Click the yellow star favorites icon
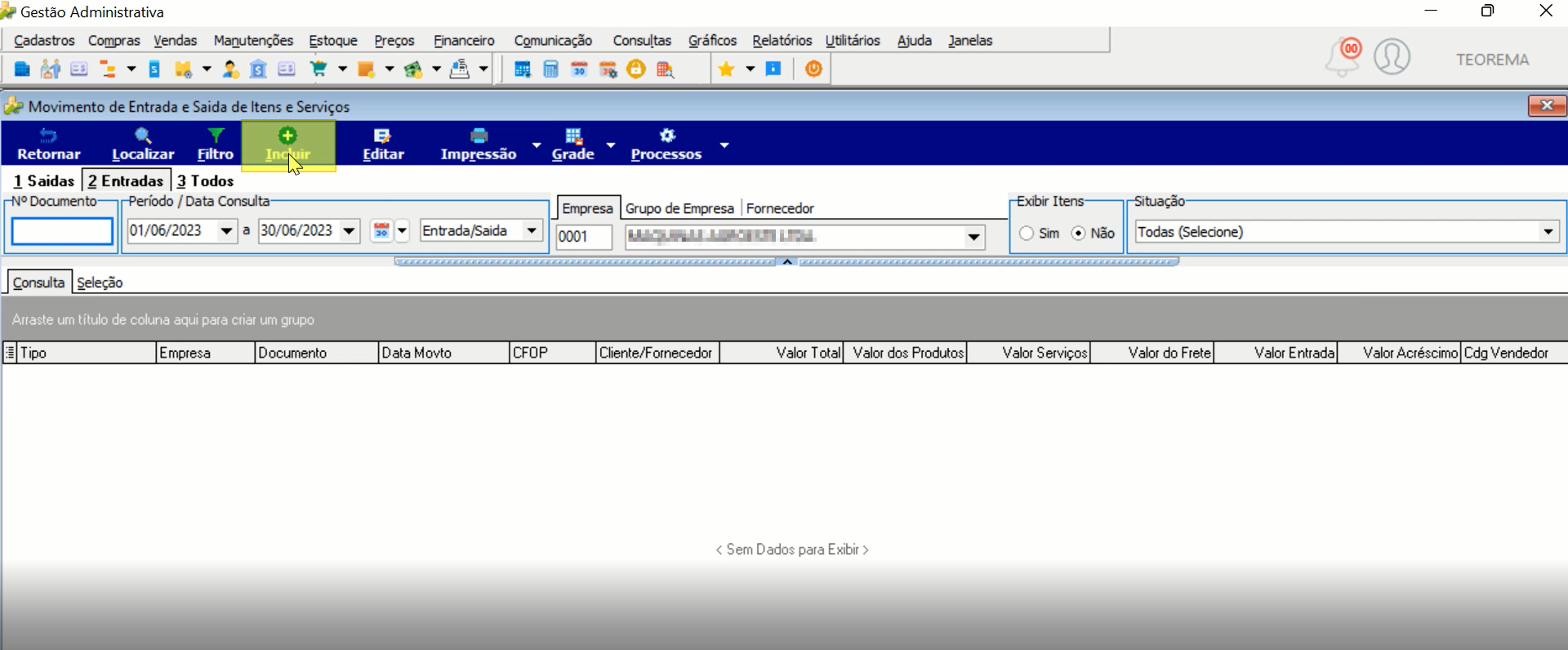The height and width of the screenshot is (650, 1568). pos(726,69)
